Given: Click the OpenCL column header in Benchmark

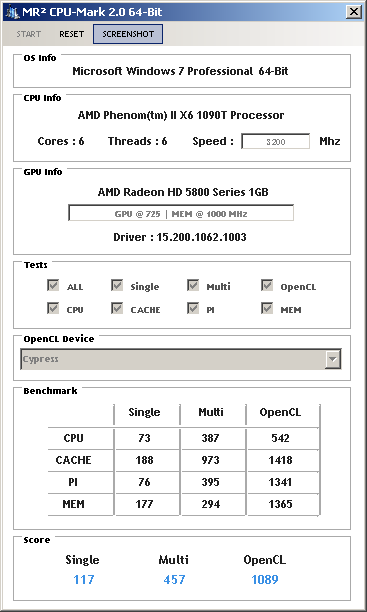Looking at the screenshot, I should (x=280, y=412).
